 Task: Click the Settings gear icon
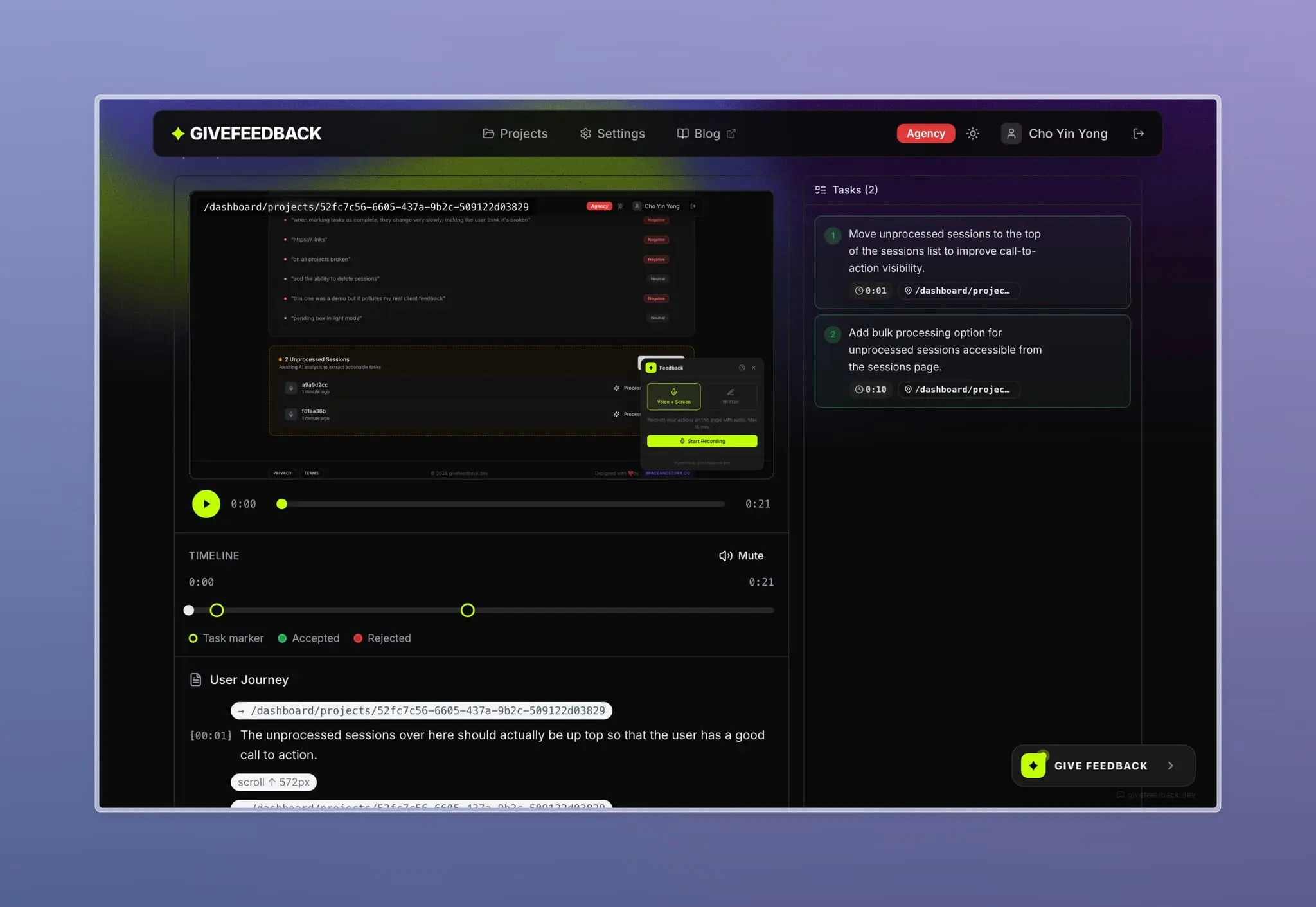click(x=585, y=134)
